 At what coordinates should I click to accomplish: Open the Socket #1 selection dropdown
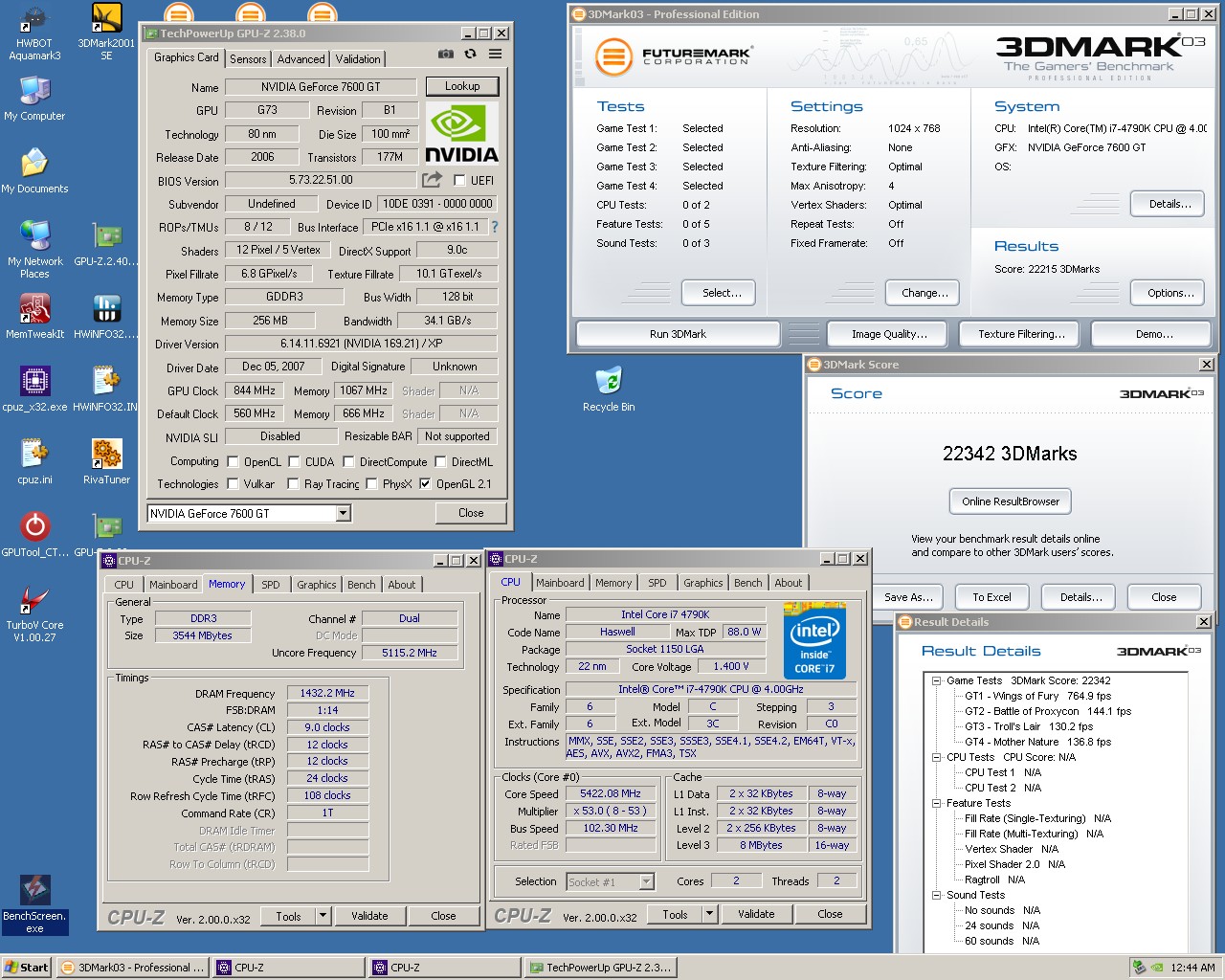[x=646, y=881]
